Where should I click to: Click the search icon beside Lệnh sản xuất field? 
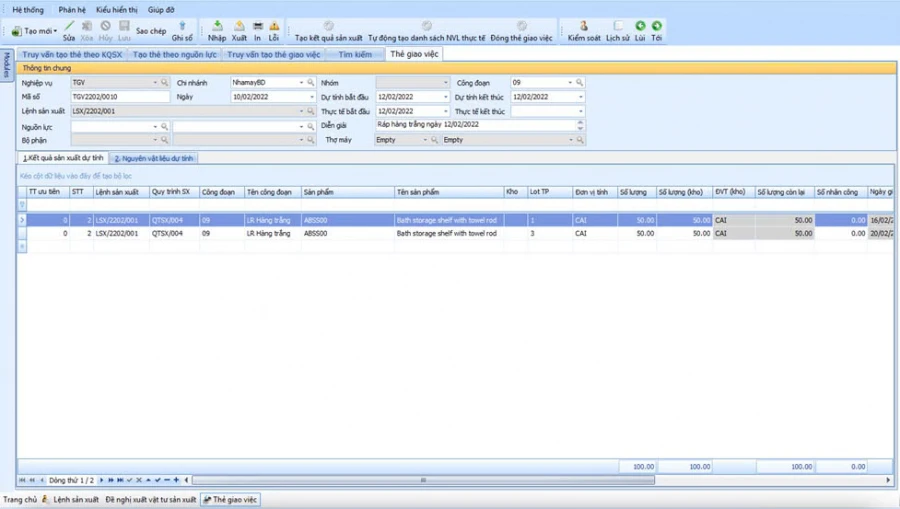click(311, 111)
